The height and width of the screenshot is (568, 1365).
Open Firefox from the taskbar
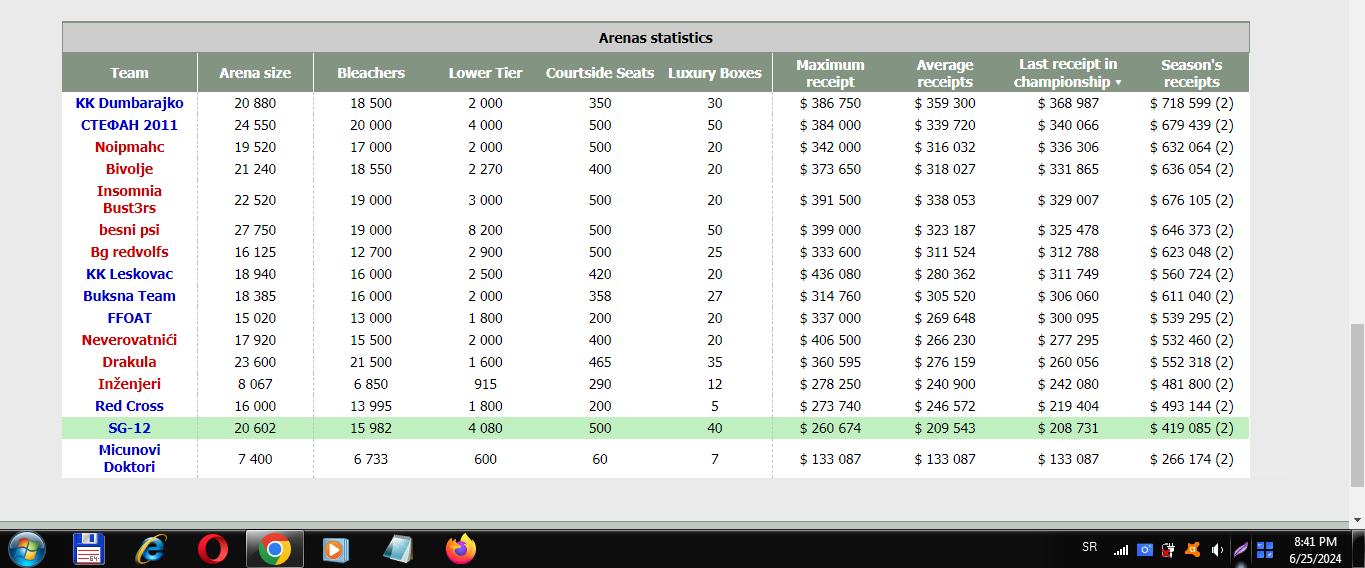(461, 549)
